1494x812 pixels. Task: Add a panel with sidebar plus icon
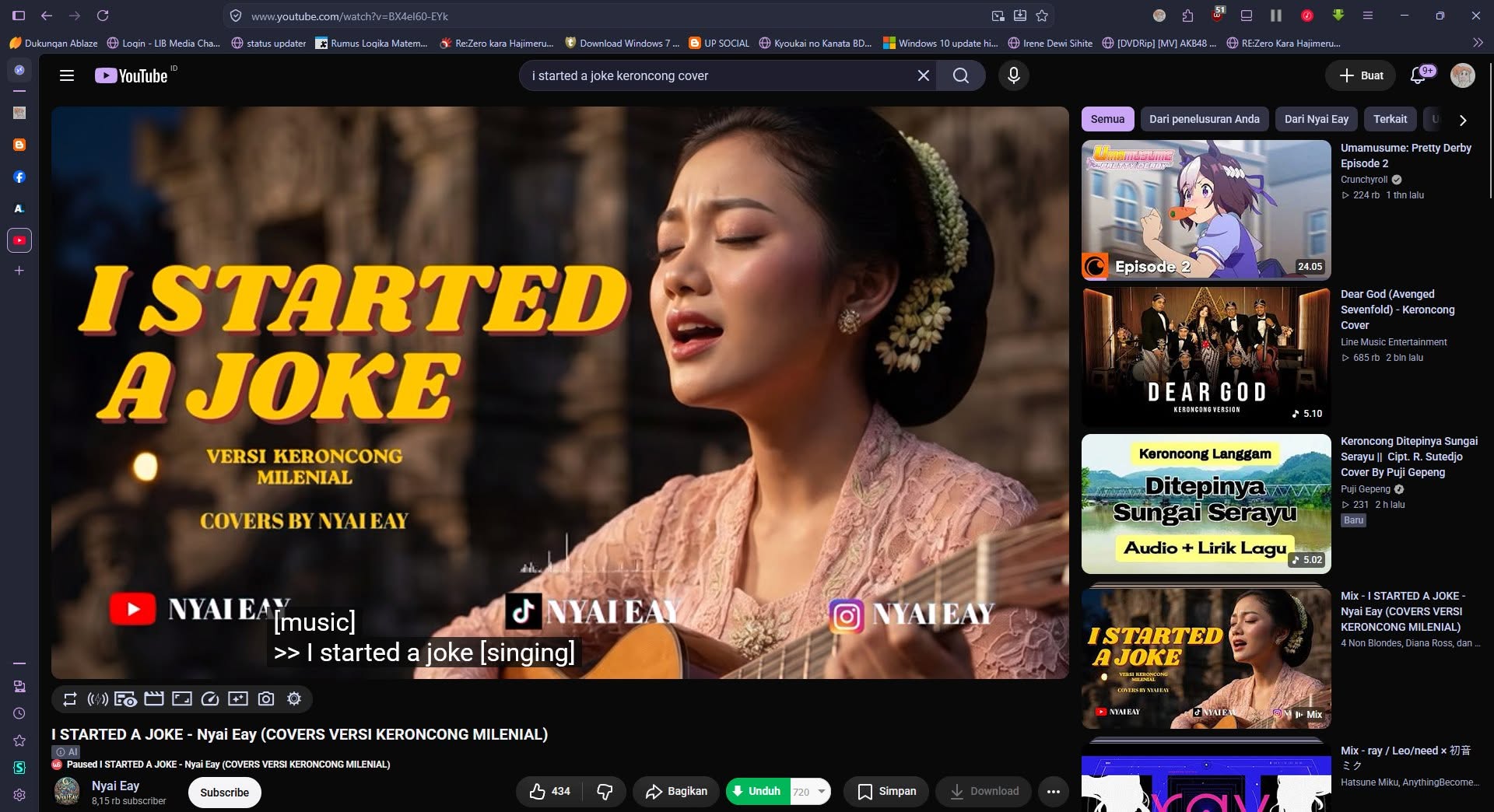pos(19,271)
